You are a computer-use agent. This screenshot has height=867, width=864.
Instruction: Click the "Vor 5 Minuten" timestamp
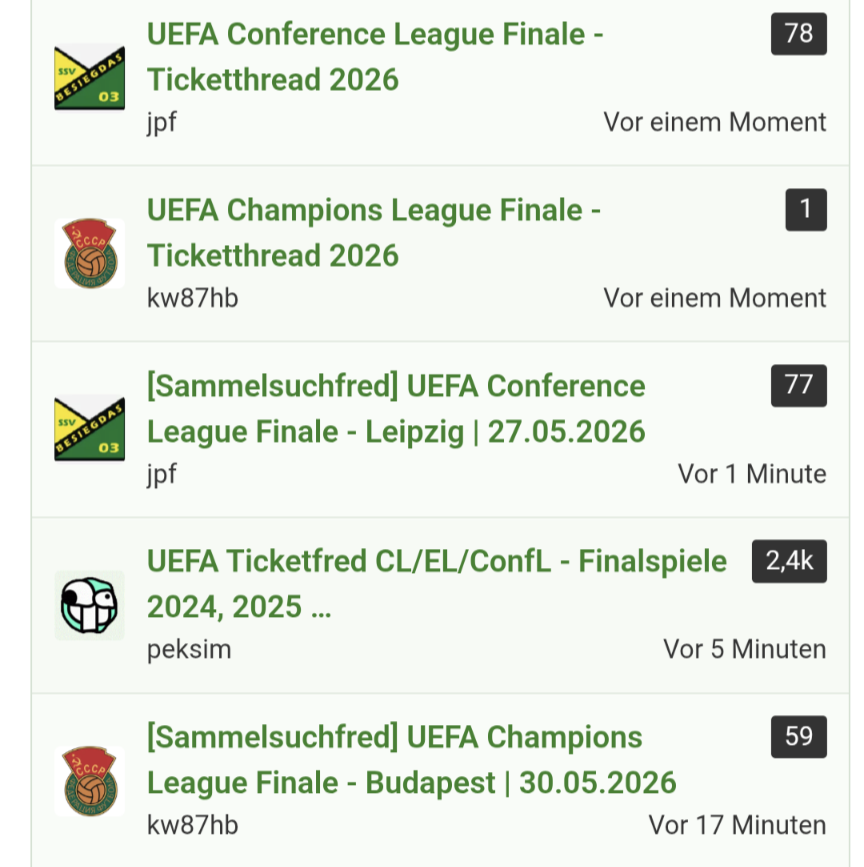[744, 649]
